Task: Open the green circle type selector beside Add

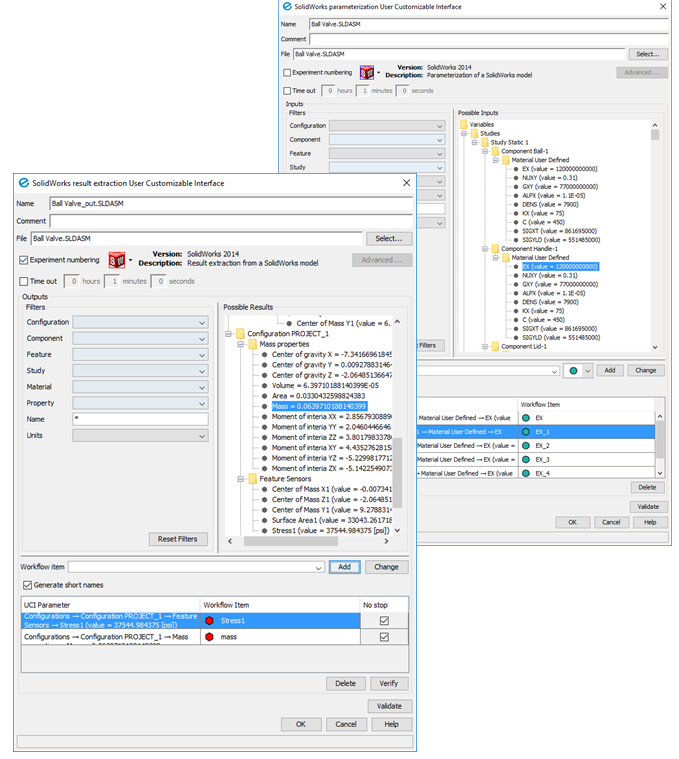Action: pyautogui.click(x=586, y=370)
